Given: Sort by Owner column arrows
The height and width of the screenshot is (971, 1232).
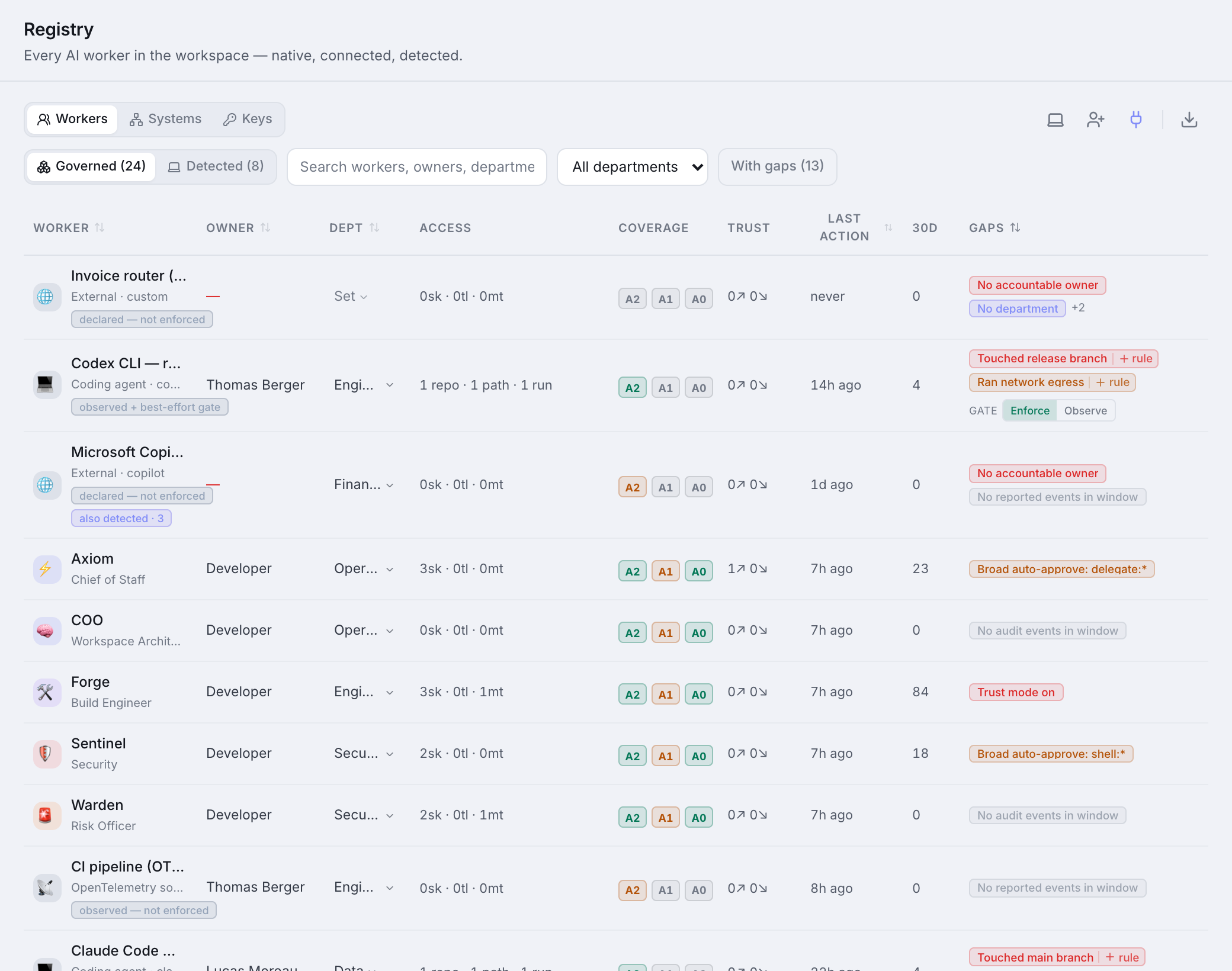Looking at the screenshot, I should (265, 227).
